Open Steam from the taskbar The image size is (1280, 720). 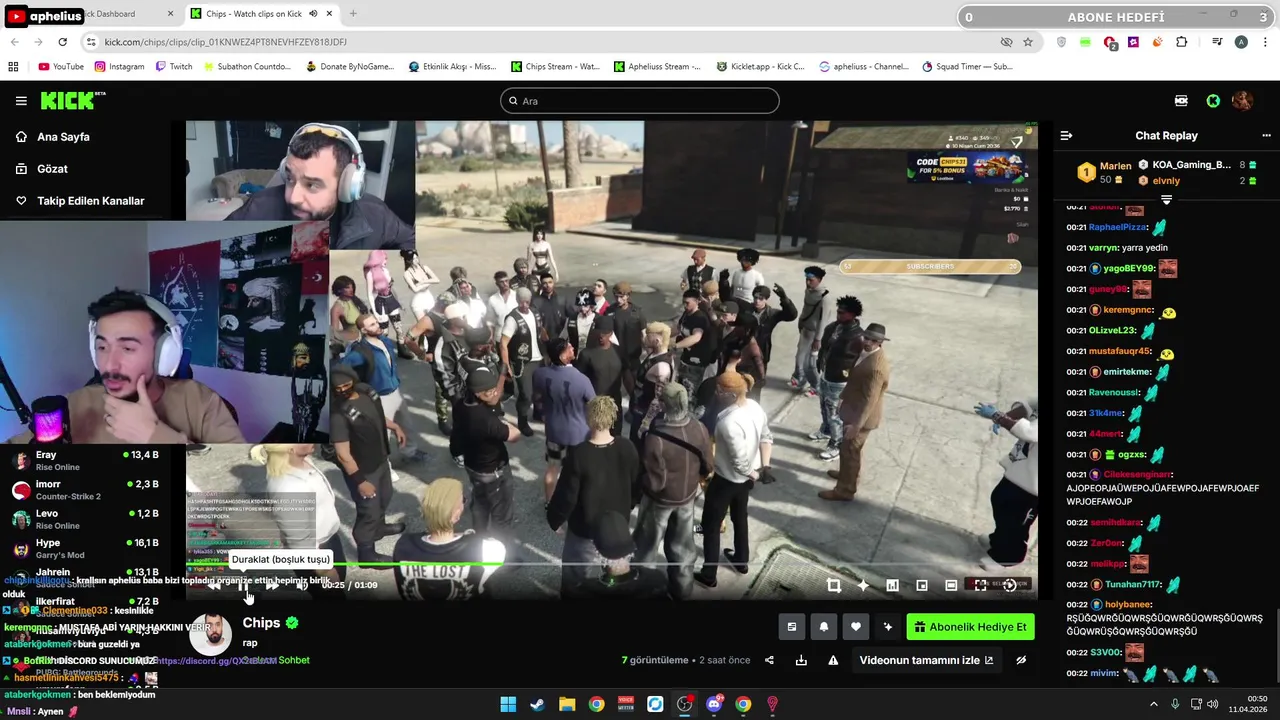pos(537,704)
